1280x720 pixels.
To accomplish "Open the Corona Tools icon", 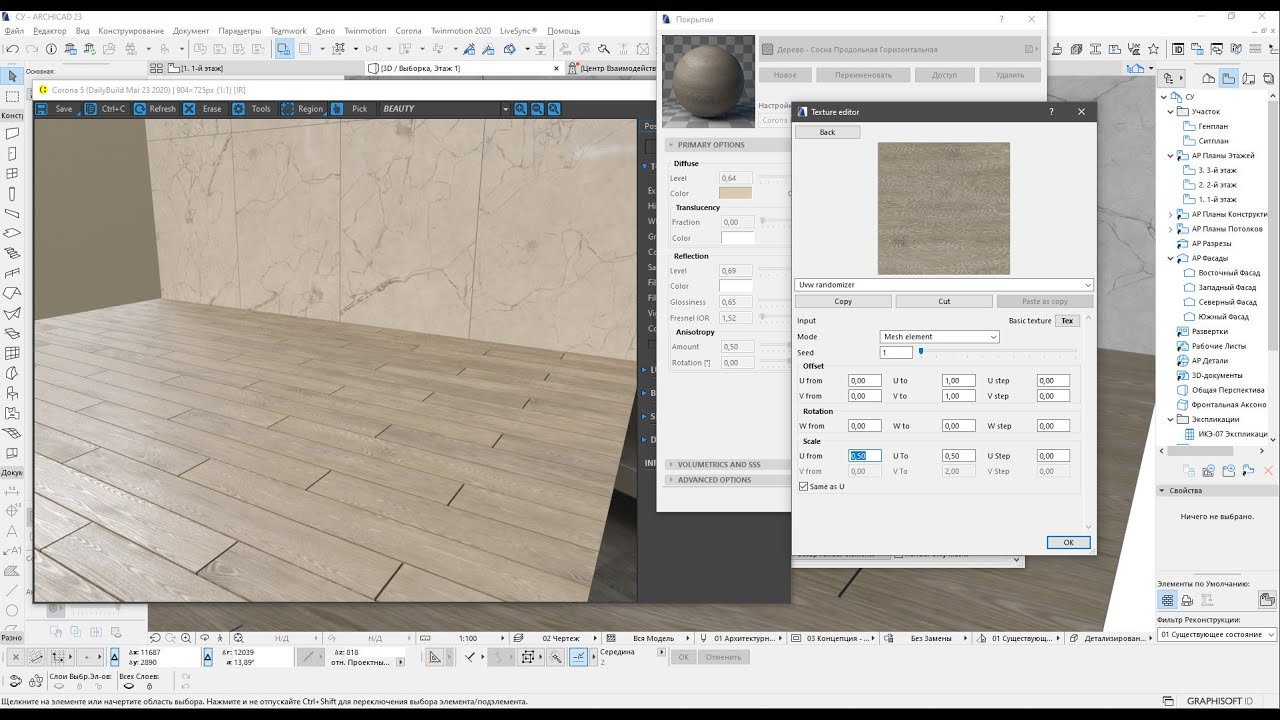I will coord(239,109).
